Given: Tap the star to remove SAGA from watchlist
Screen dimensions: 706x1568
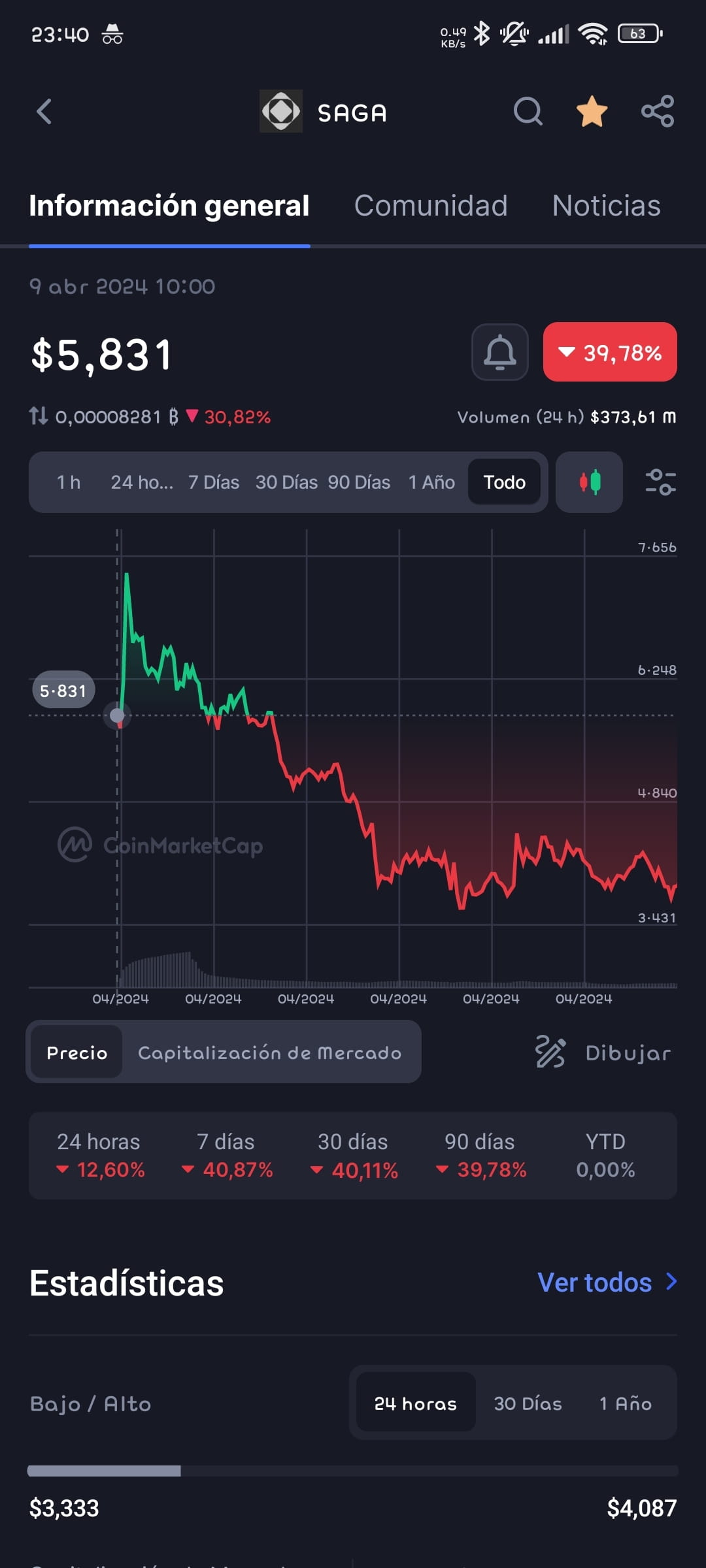Looking at the screenshot, I should pos(590,111).
